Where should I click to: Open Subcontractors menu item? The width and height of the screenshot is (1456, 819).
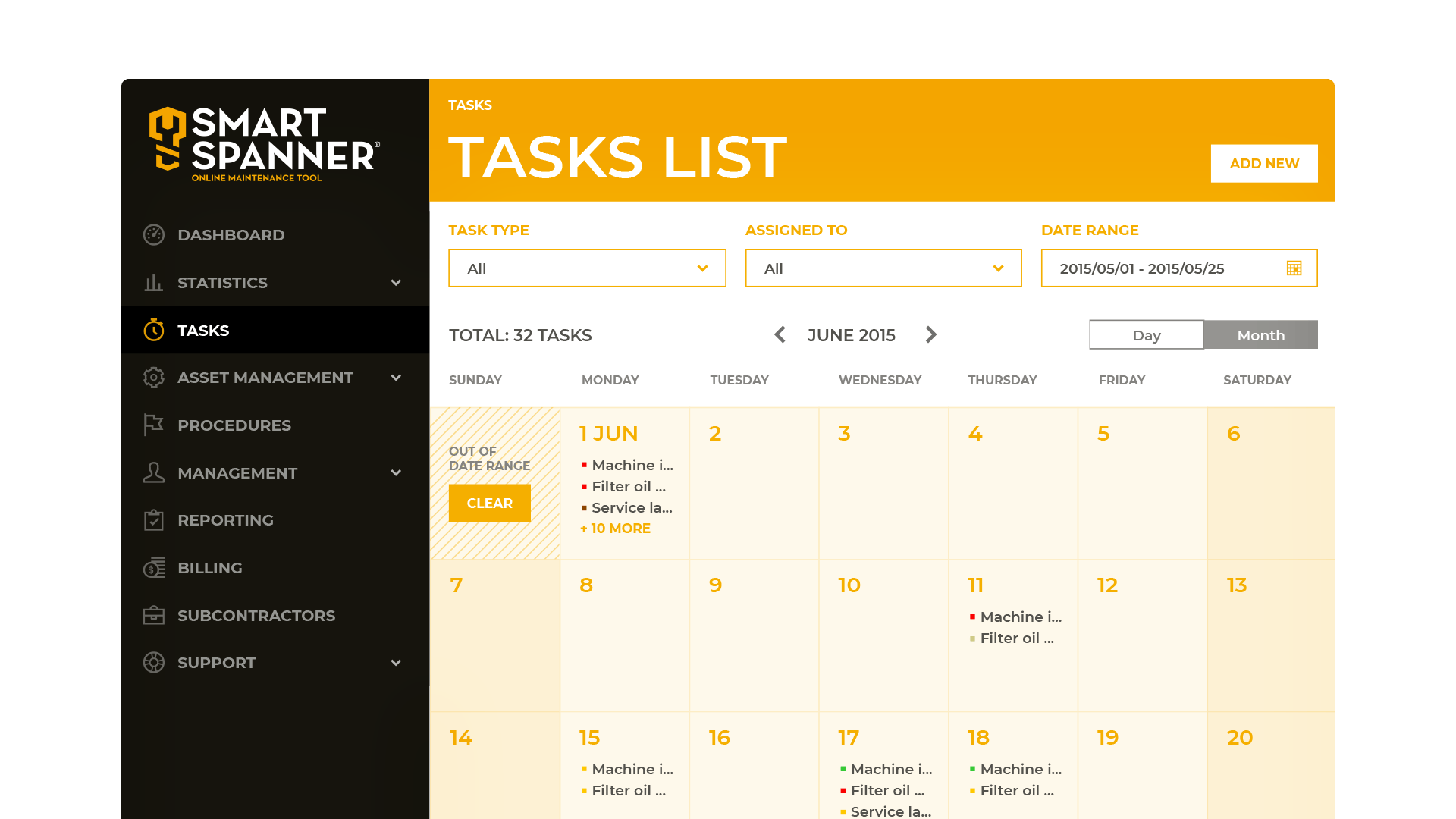275,615
